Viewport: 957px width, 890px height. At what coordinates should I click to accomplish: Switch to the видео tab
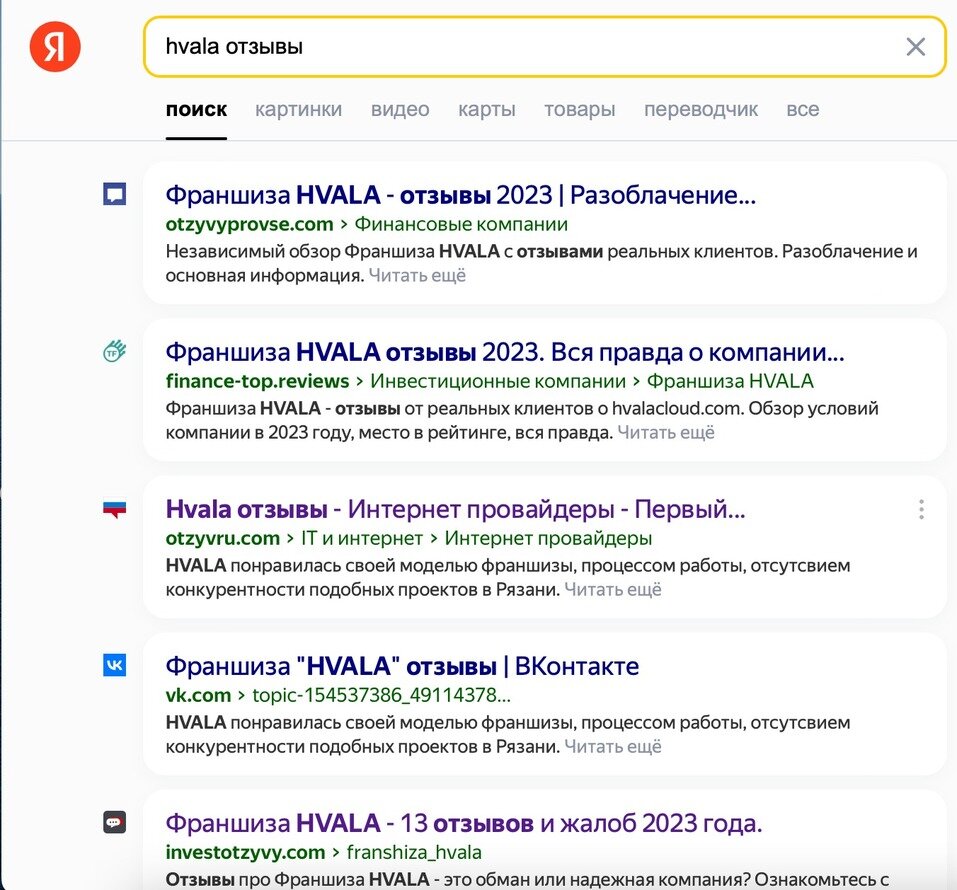pos(400,109)
